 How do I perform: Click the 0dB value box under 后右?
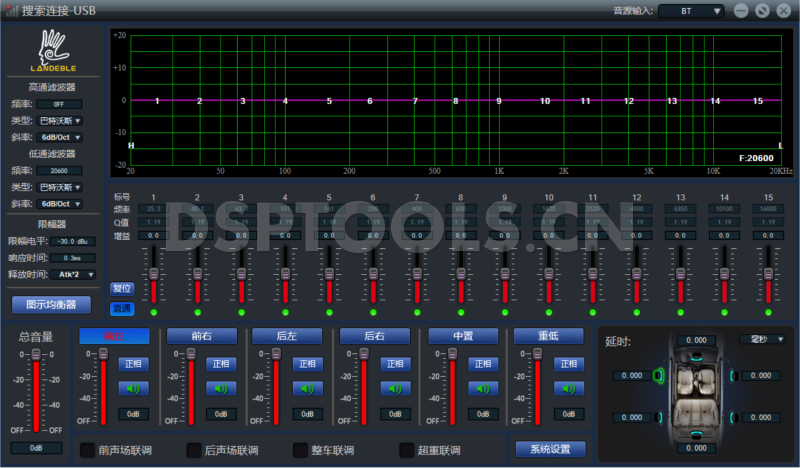(395, 414)
